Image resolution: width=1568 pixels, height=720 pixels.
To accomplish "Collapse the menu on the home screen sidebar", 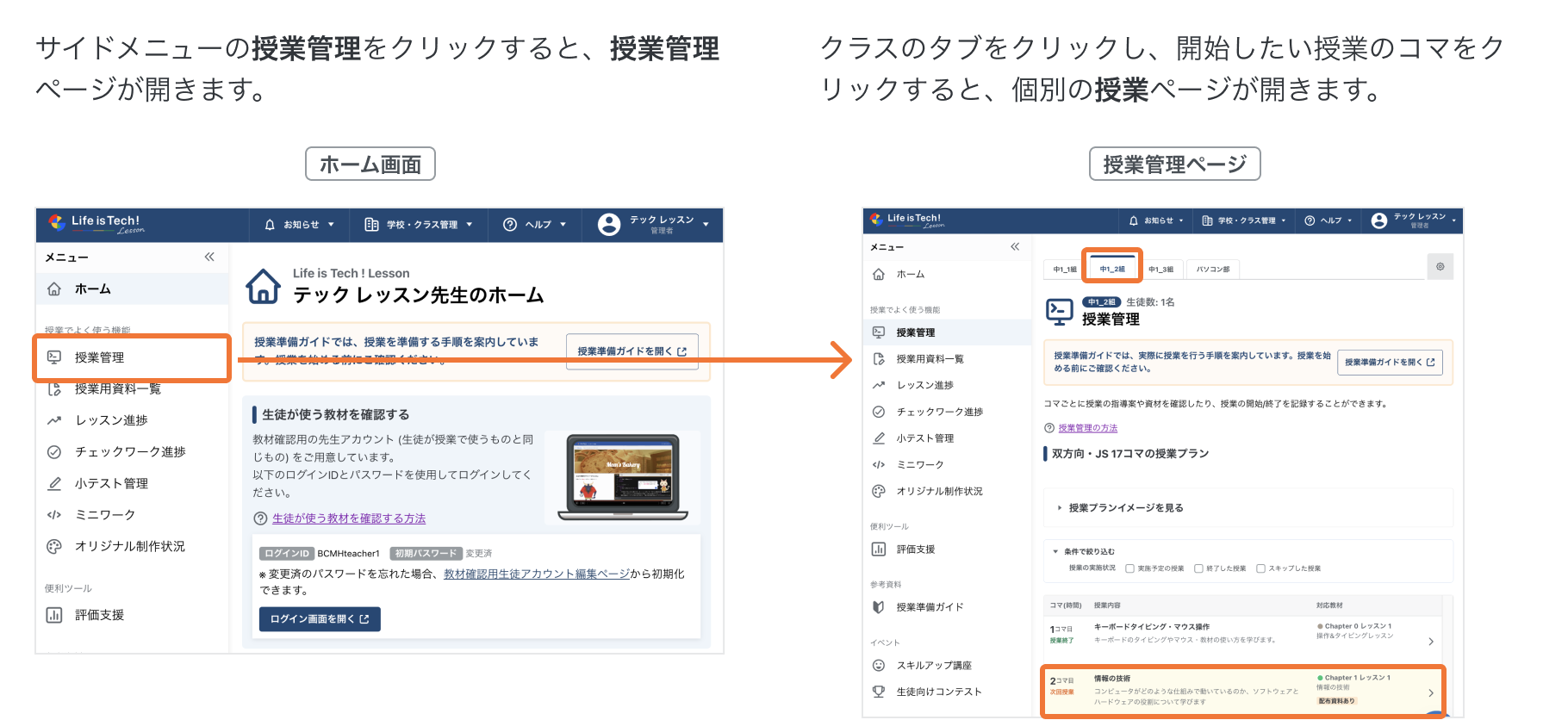I will 209,257.
